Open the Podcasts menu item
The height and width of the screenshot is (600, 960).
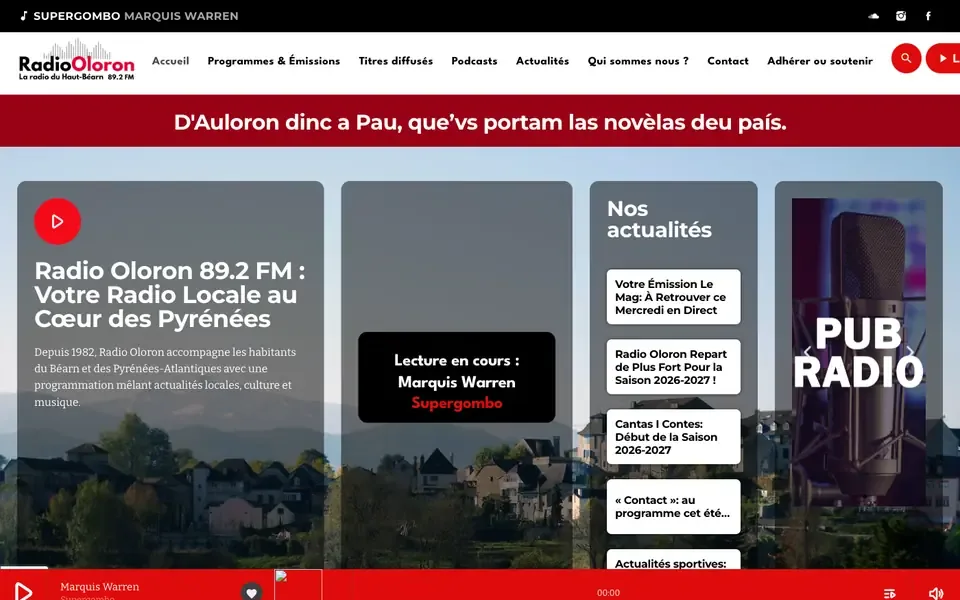coord(474,61)
